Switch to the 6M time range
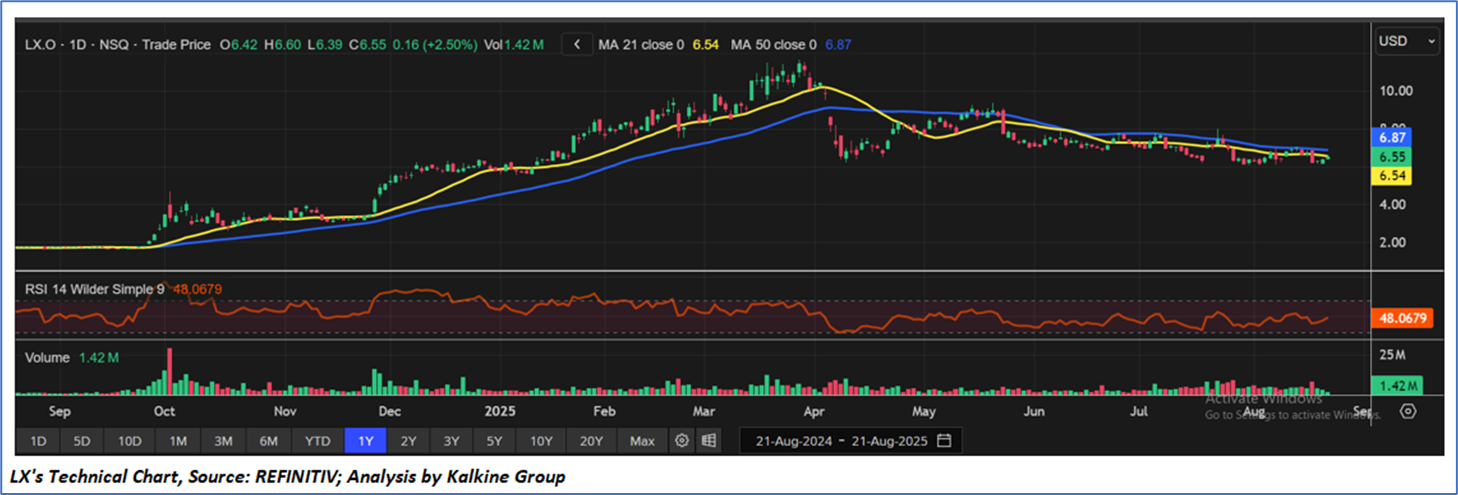 (x=269, y=441)
